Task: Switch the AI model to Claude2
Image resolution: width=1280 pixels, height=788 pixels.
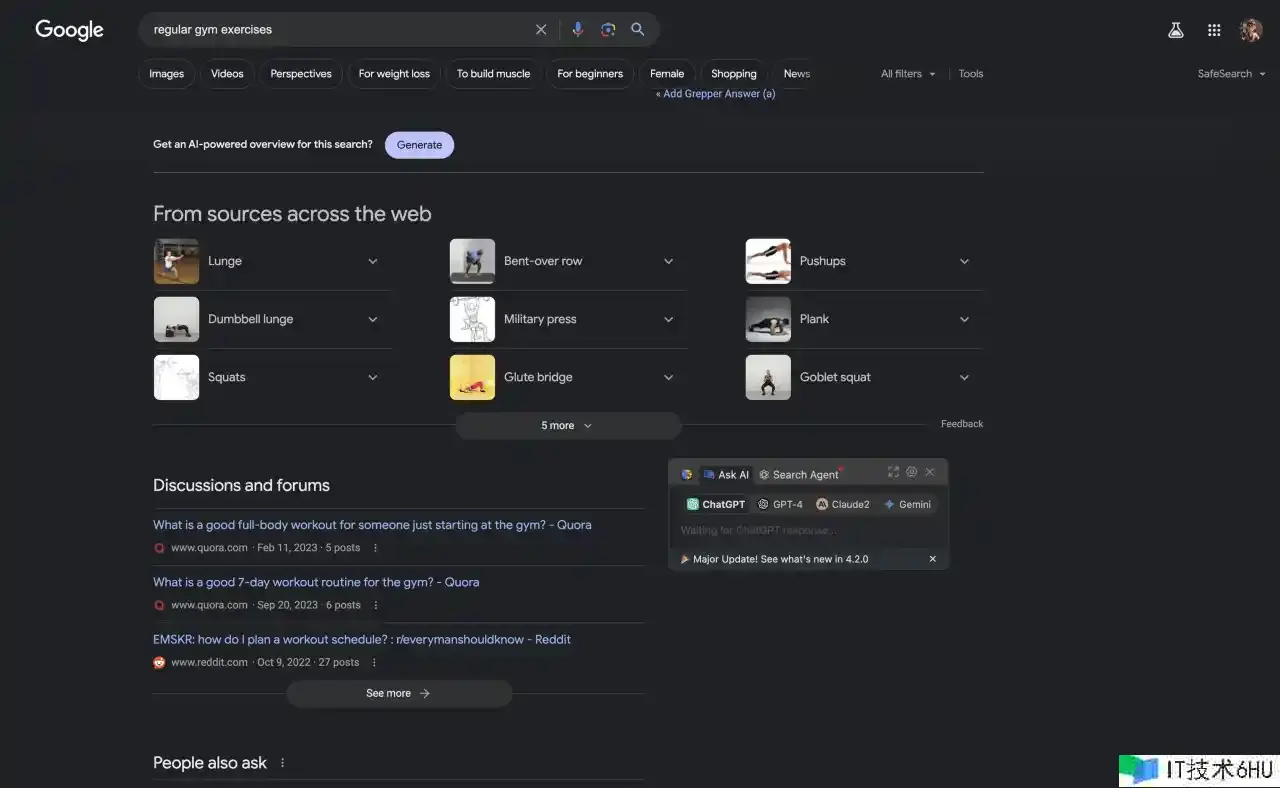Action: (x=843, y=505)
